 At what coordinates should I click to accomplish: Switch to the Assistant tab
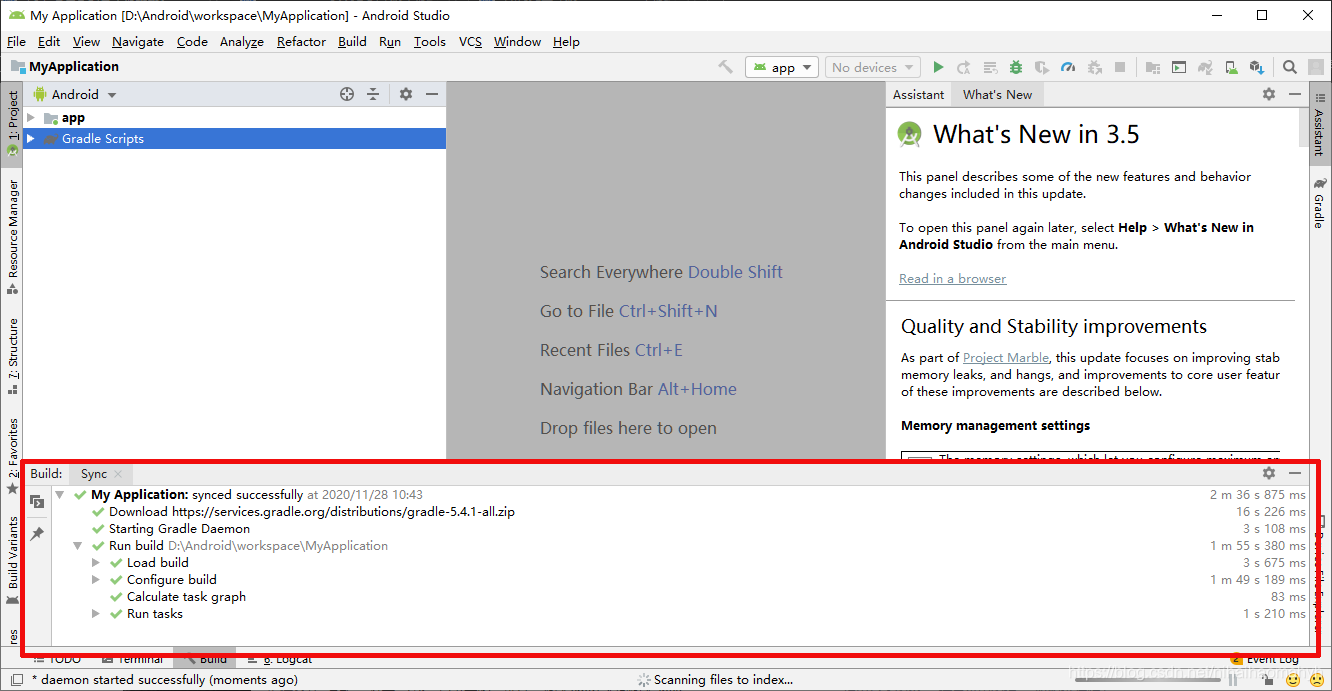(918, 94)
